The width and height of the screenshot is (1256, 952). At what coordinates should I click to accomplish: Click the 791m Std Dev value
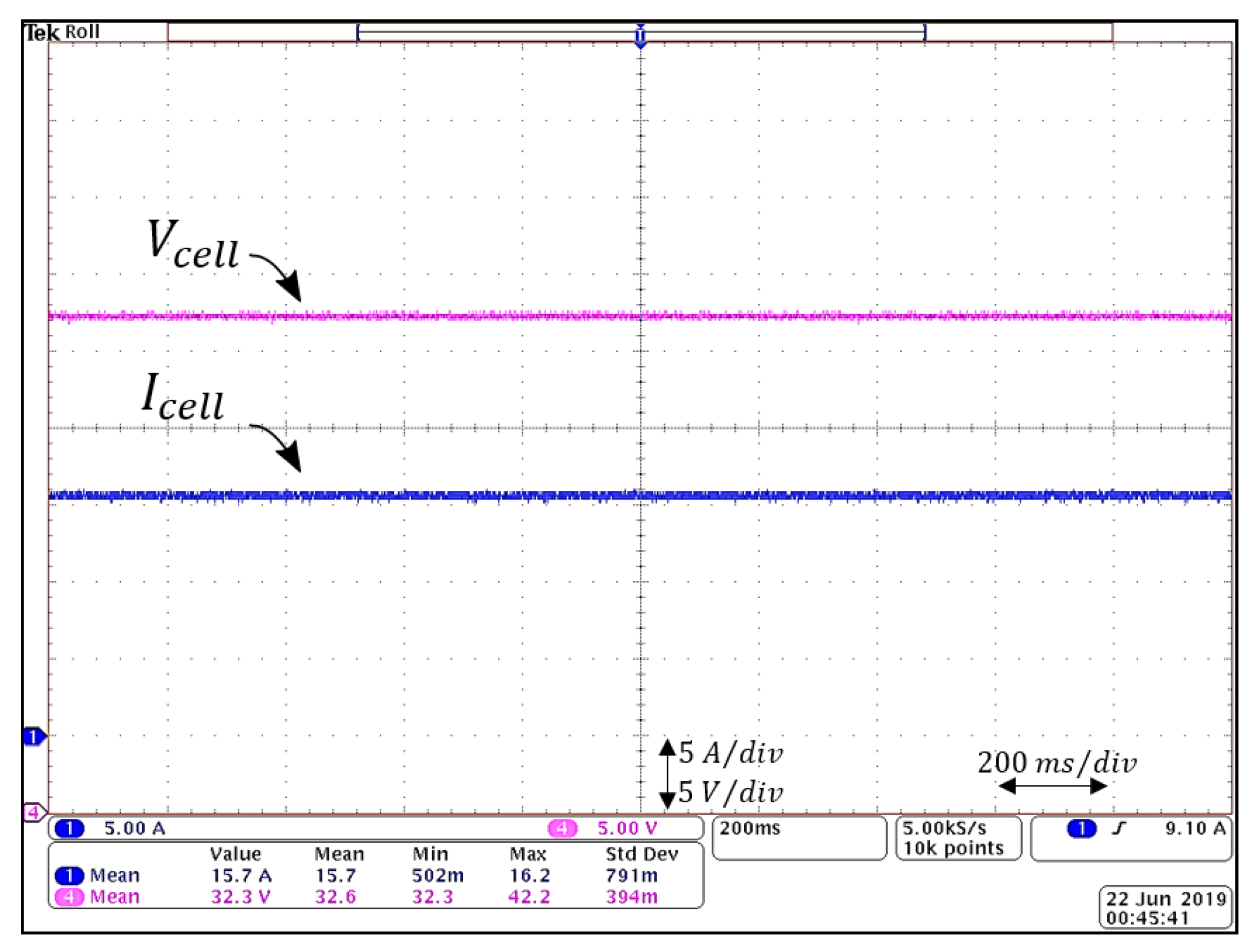tap(632, 875)
